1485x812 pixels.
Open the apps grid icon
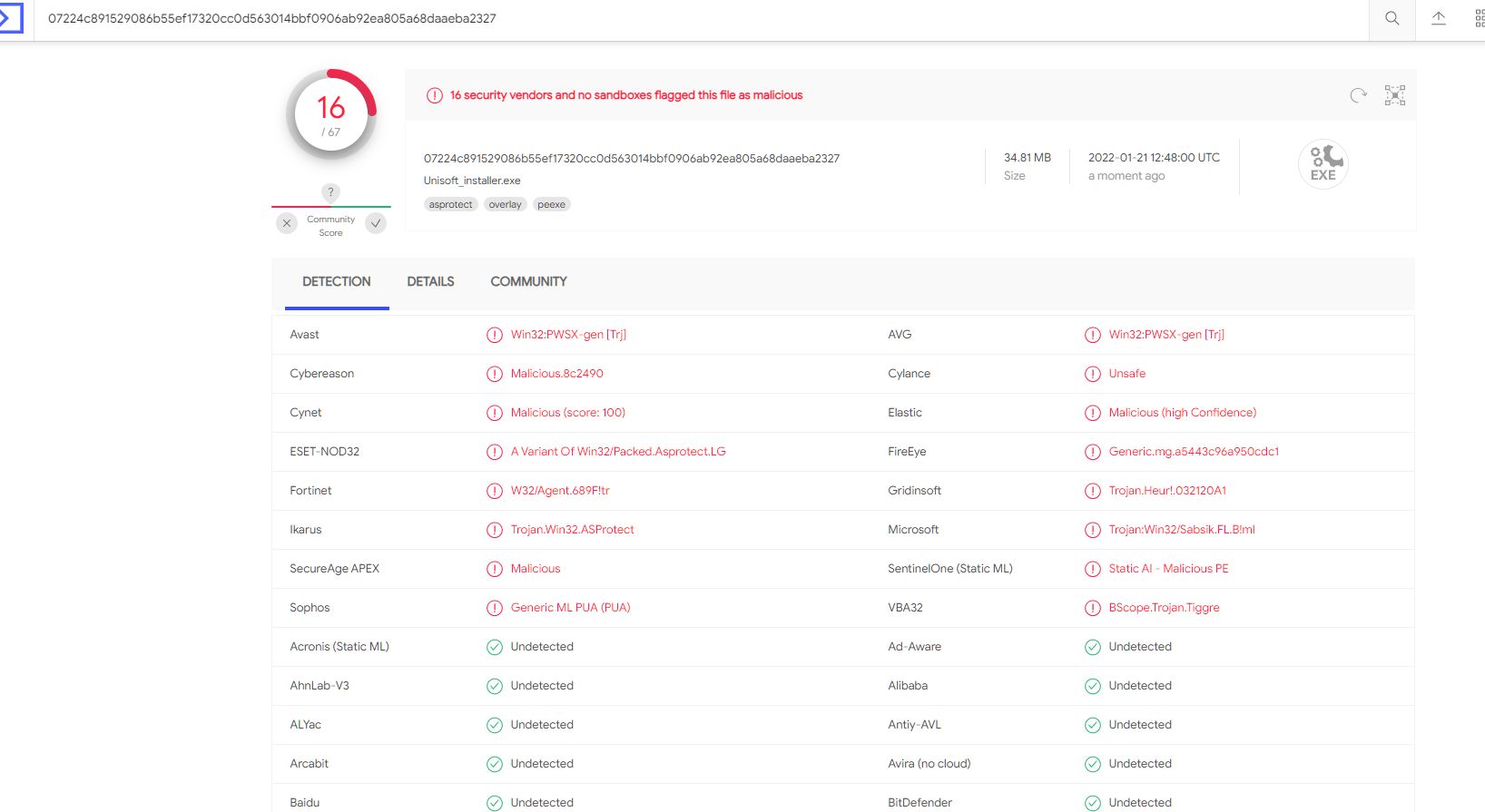pyautogui.click(x=1479, y=19)
